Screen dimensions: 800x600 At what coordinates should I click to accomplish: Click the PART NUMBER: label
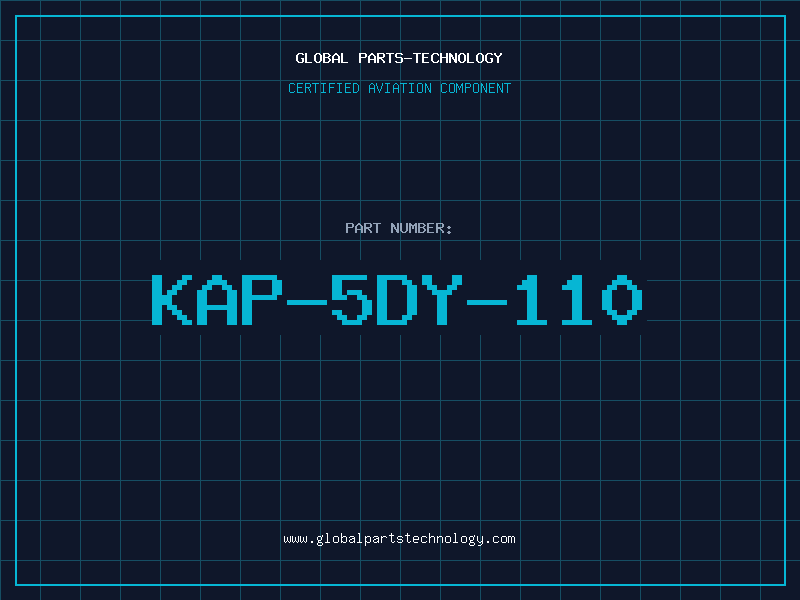pos(399,228)
